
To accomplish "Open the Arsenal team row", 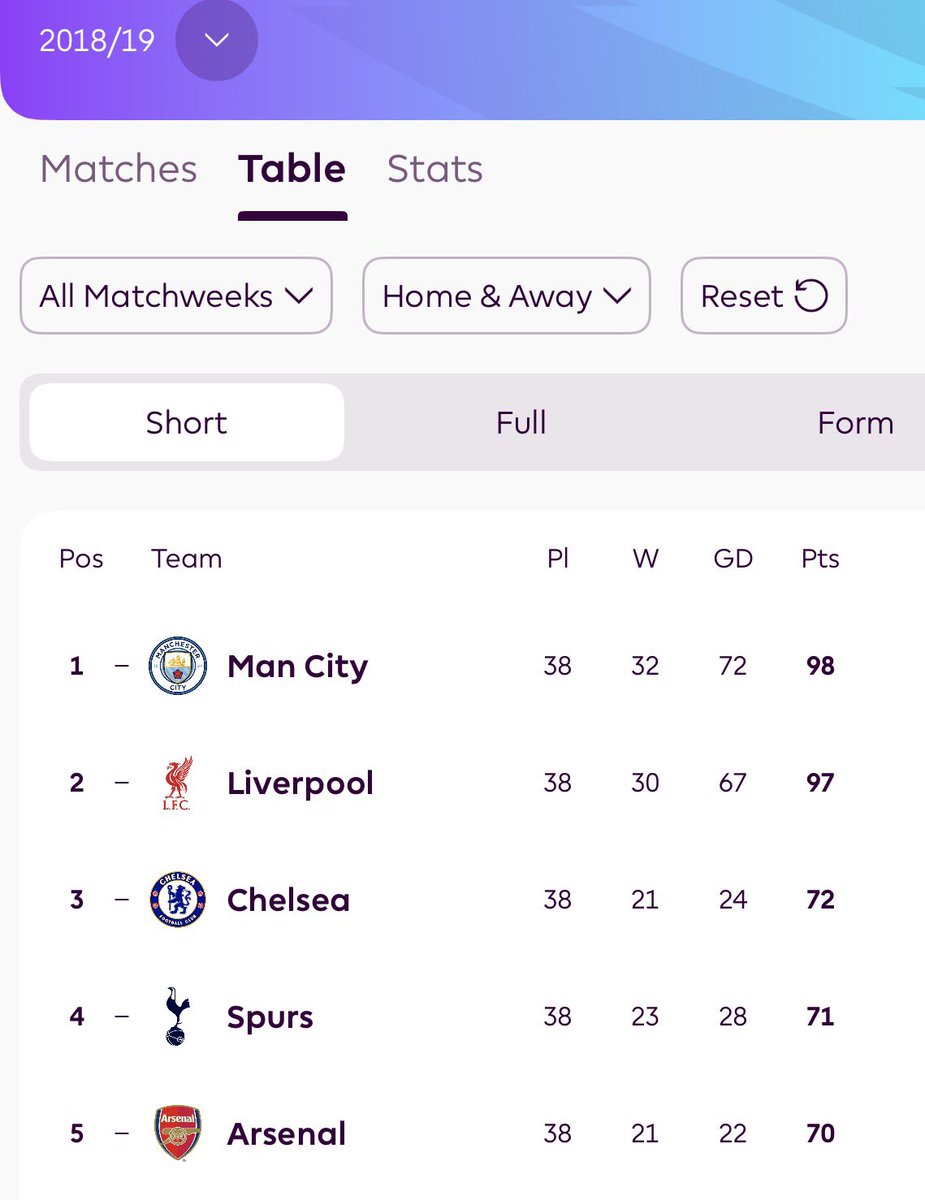I will [472, 1134].
